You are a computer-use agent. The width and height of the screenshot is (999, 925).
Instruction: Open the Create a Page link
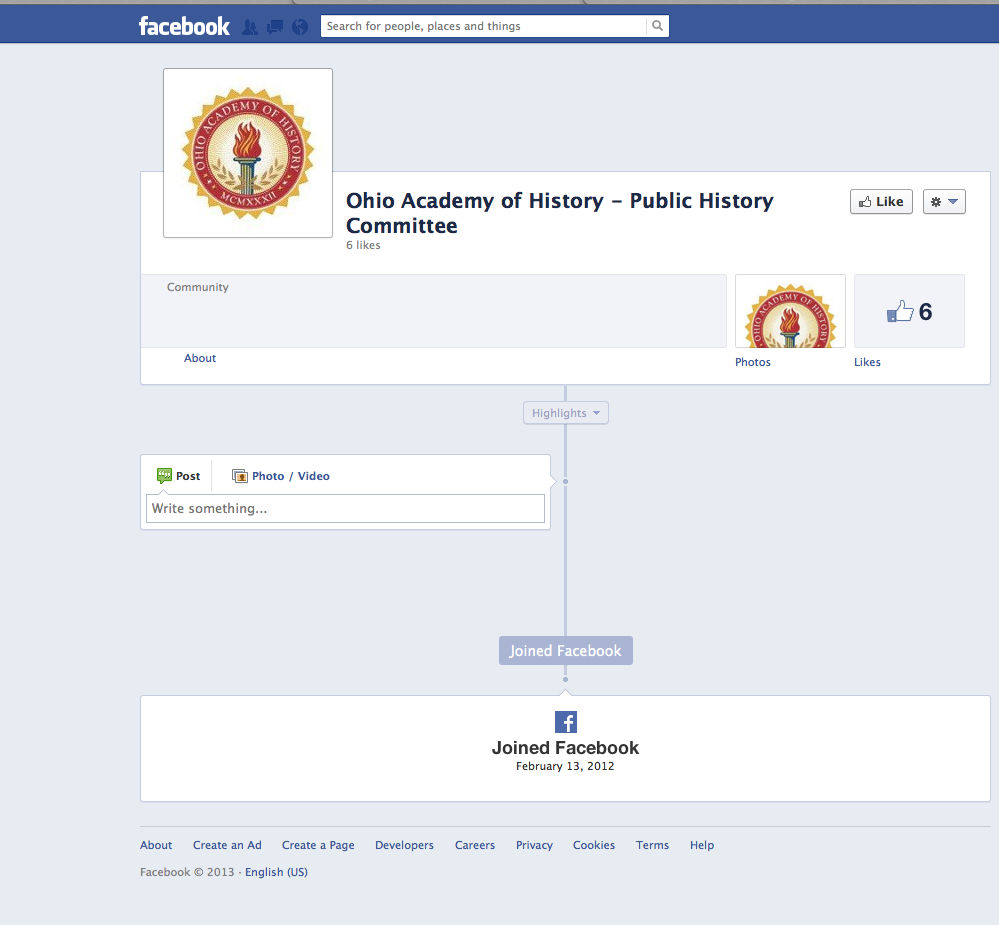point(318,845)
